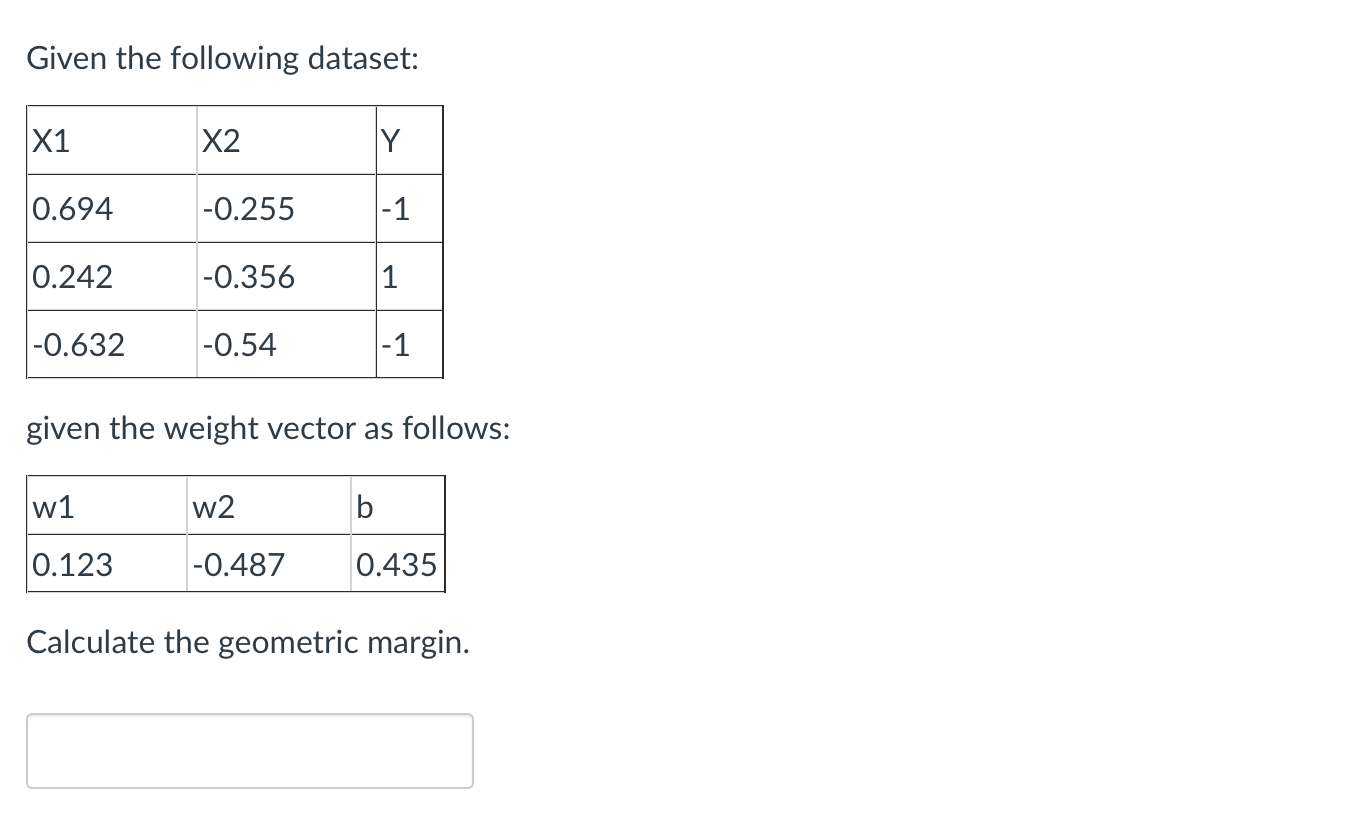Select the bias value 0.435
The image size is (1370, 826).
[397, 565]
